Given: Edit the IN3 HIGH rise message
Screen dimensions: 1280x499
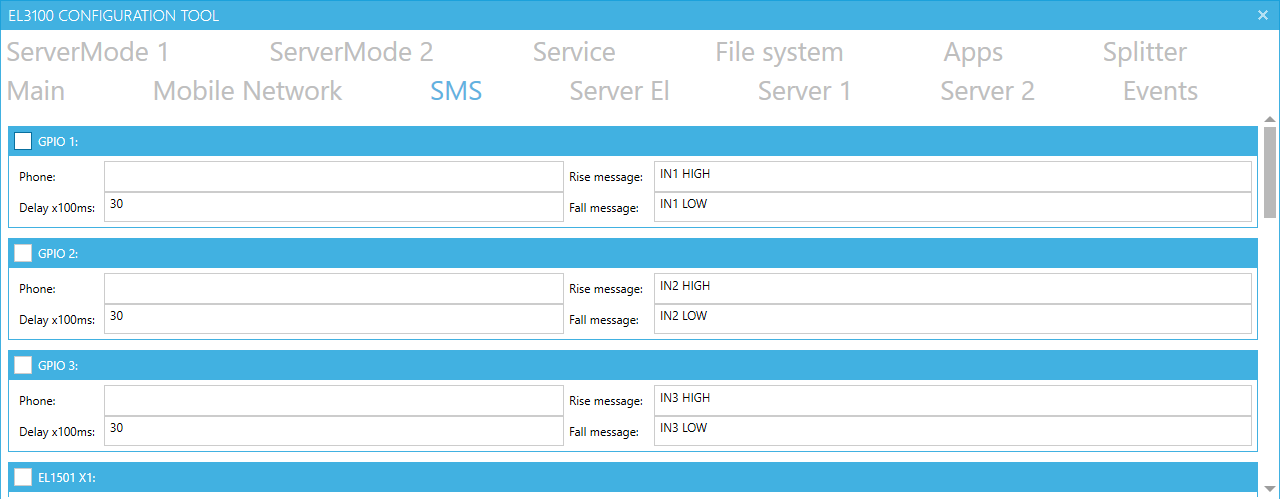Looking at the screenshot, I should click(953, 400).
